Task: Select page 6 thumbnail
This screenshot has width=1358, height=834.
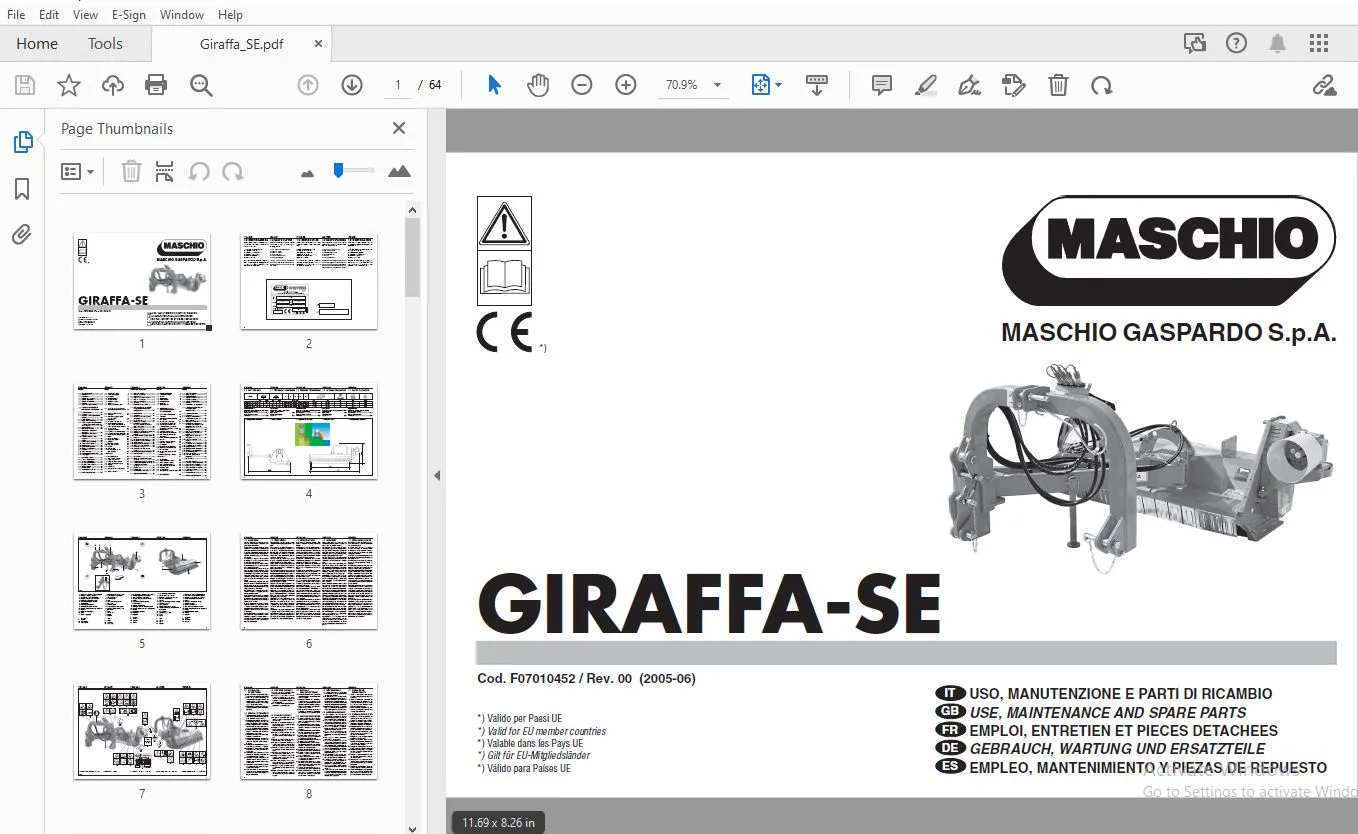Action: [309, 581]
